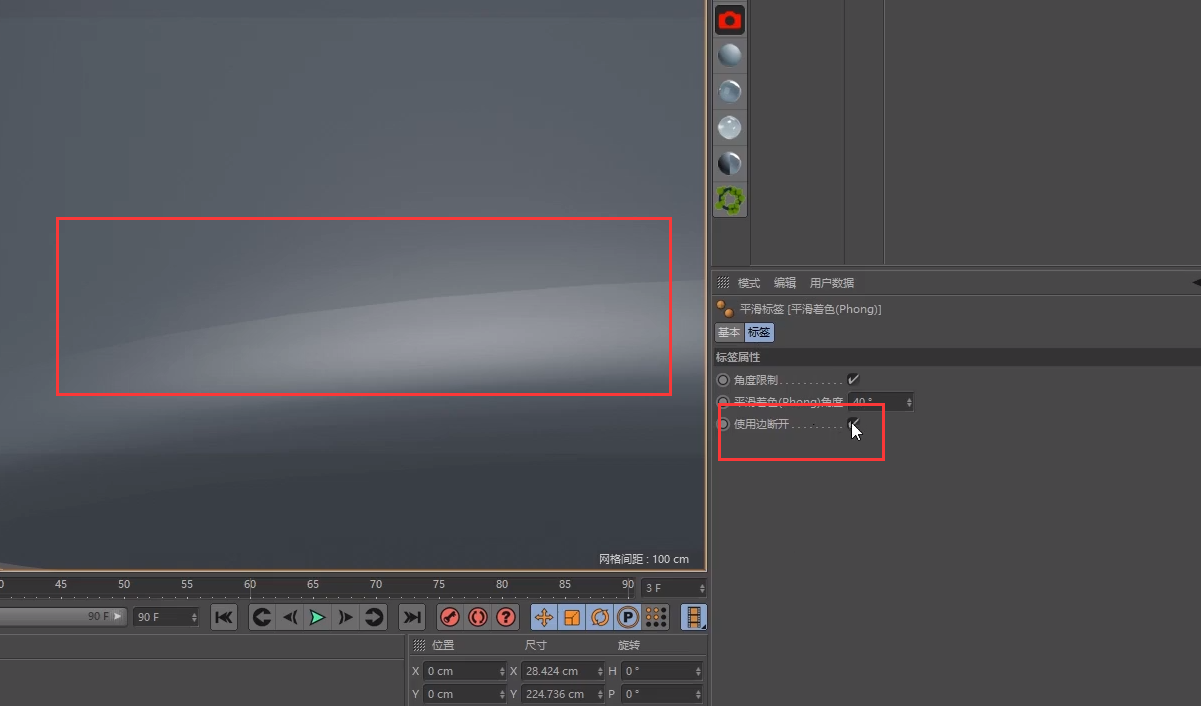Click frame 60 on the timeline ruler
The image size is (1201, 706).
250,584
